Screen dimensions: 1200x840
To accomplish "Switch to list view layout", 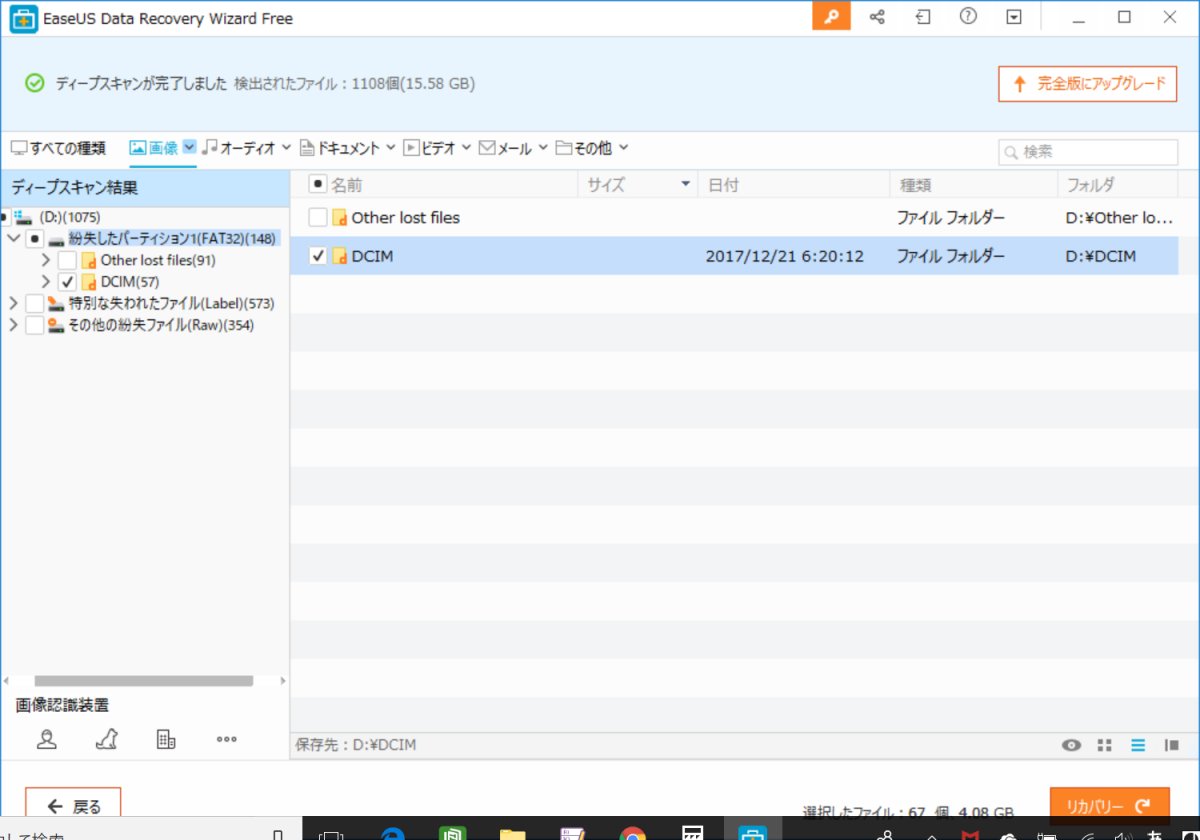I will [1137, 745].
